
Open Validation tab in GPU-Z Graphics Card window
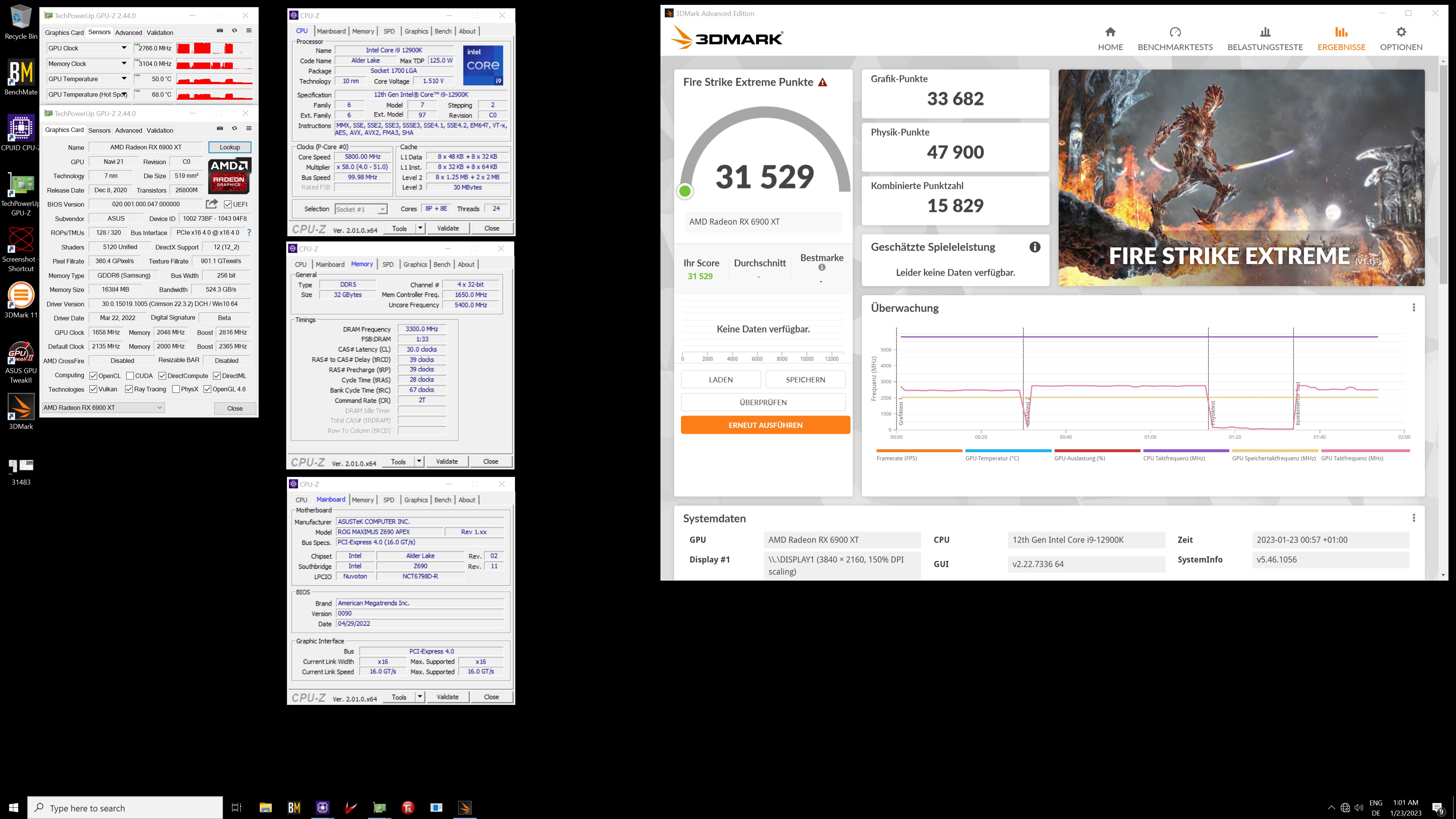coord(160,130)
